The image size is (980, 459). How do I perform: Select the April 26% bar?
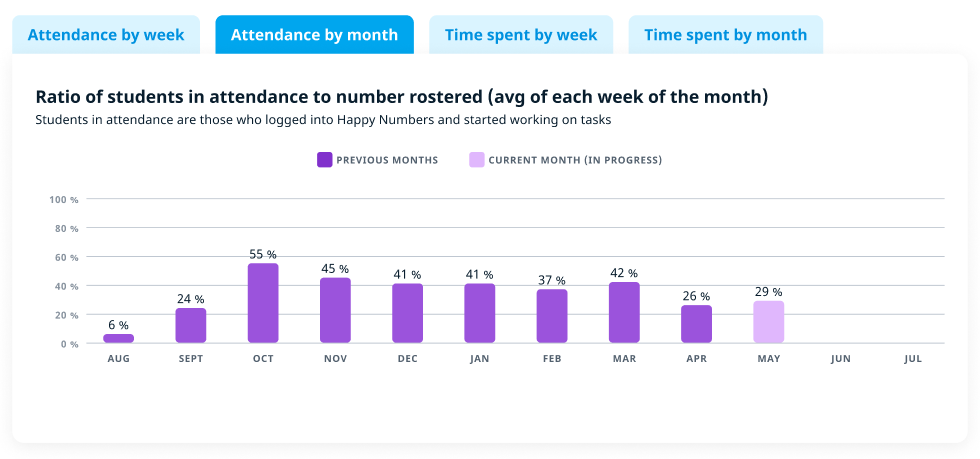(x=696, y=325)
